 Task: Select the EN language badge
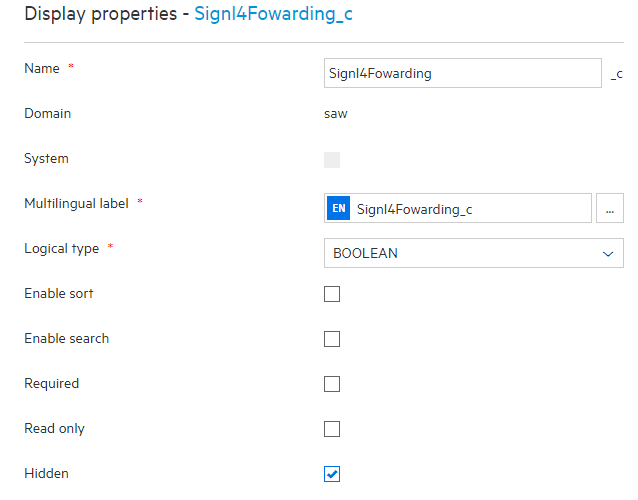[339, 208]
